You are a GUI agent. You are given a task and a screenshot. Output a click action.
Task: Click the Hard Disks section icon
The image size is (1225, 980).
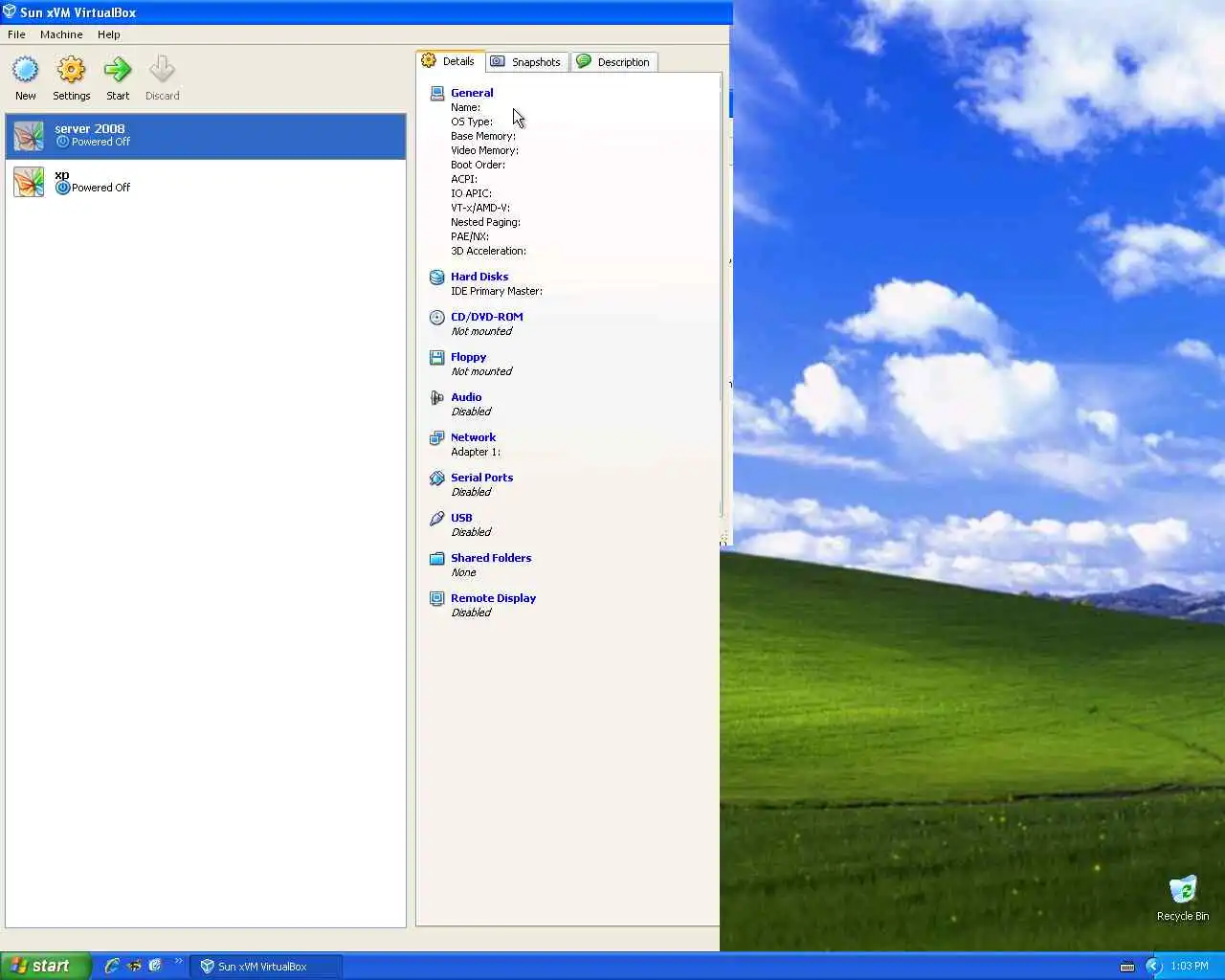437,277
